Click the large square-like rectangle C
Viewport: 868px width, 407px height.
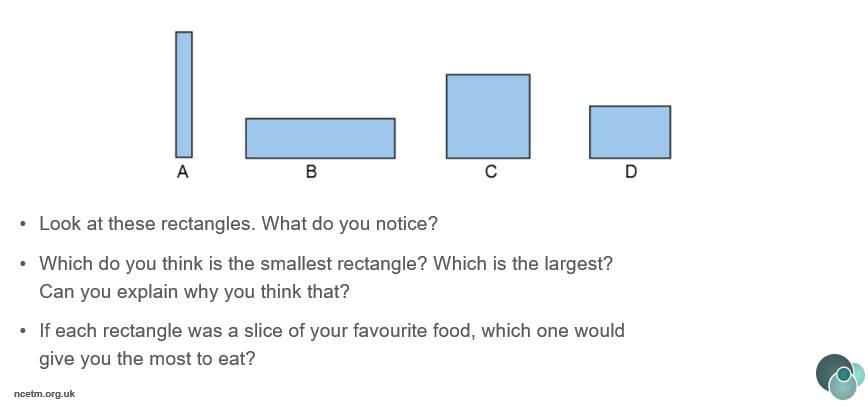tap(488, 116)
